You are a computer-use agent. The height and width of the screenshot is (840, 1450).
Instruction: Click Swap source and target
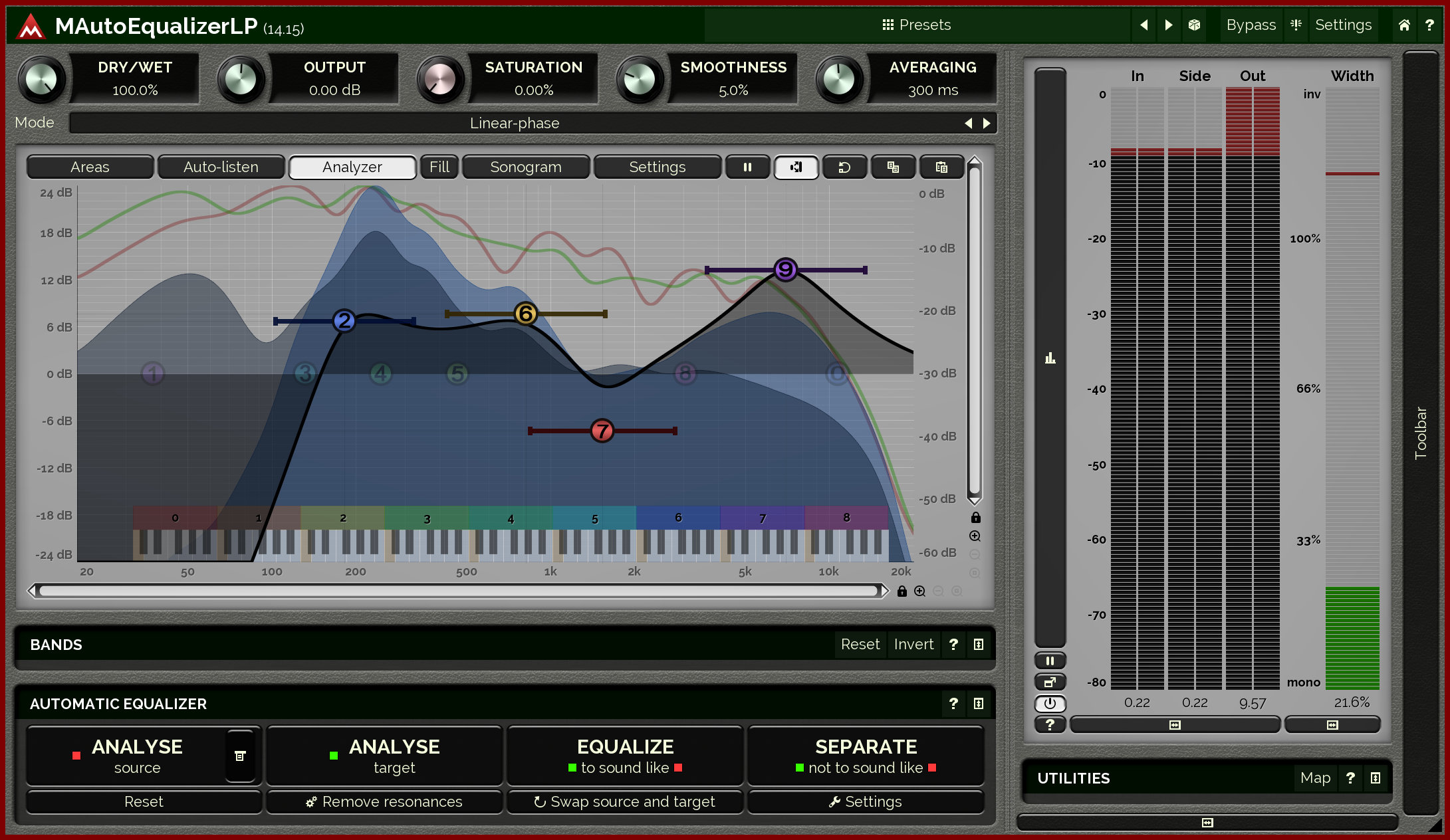(624, 801)
